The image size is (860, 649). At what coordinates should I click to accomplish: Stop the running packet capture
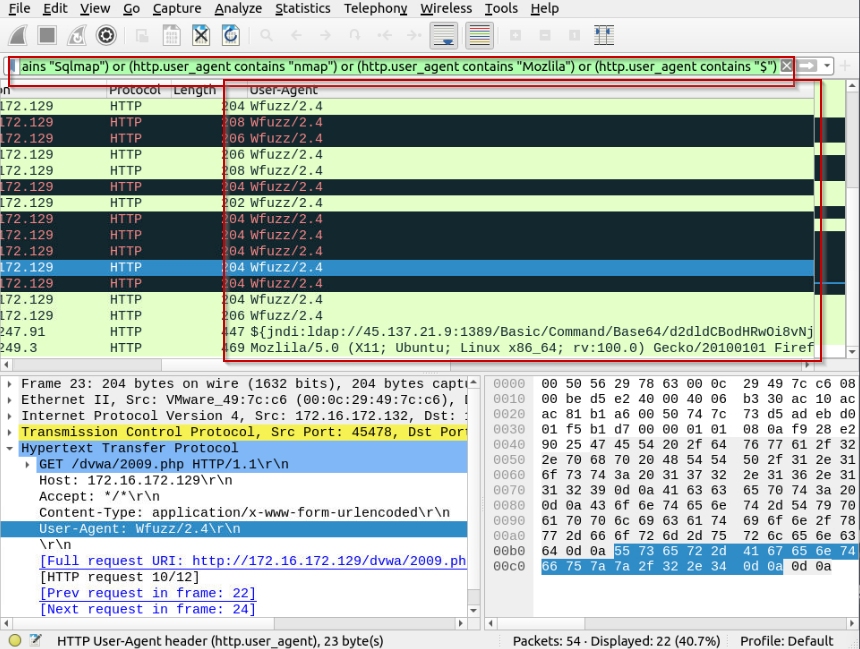pos(46,35)
